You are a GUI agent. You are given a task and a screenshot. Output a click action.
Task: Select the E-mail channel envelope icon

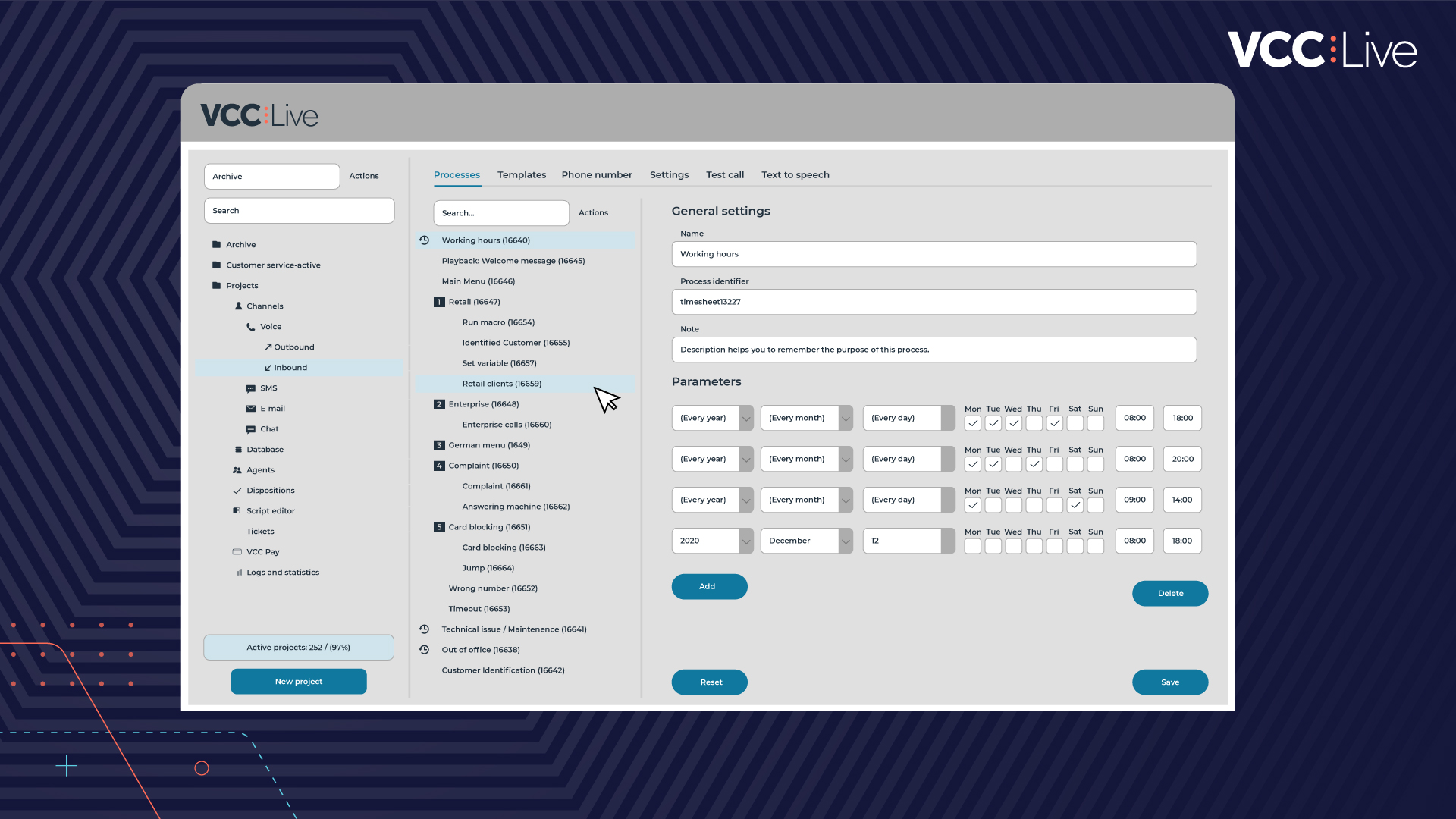tap(251, 408)
